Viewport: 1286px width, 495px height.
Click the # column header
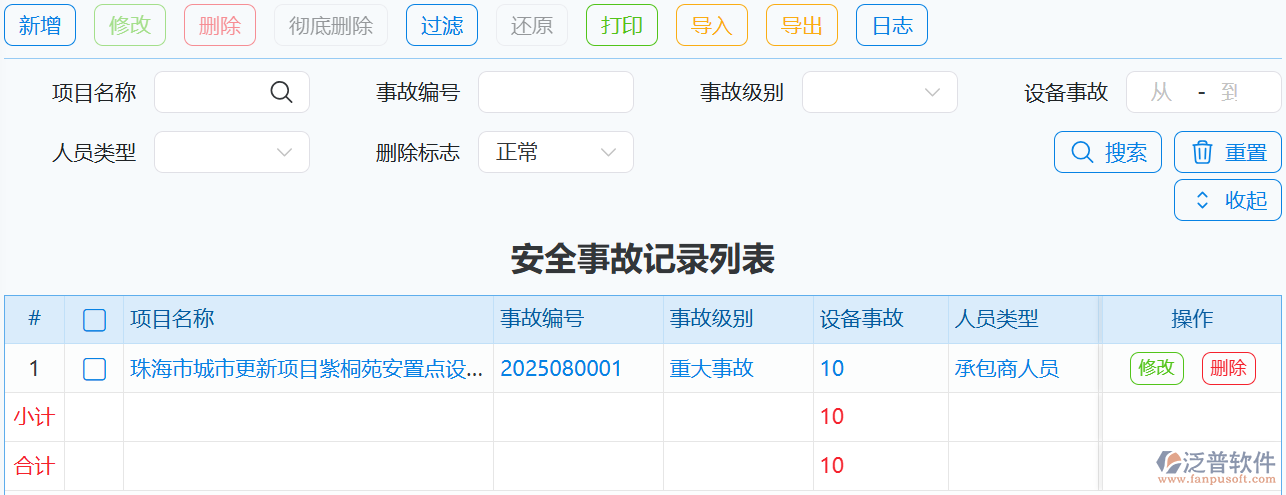34,319
